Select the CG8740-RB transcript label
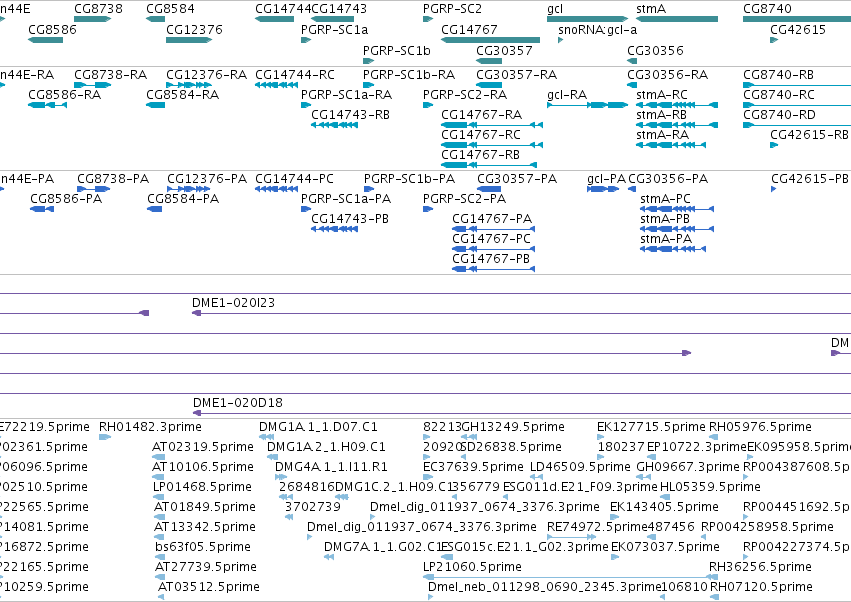The width and height of the screenshot is (851, 602). click(778, 74)
